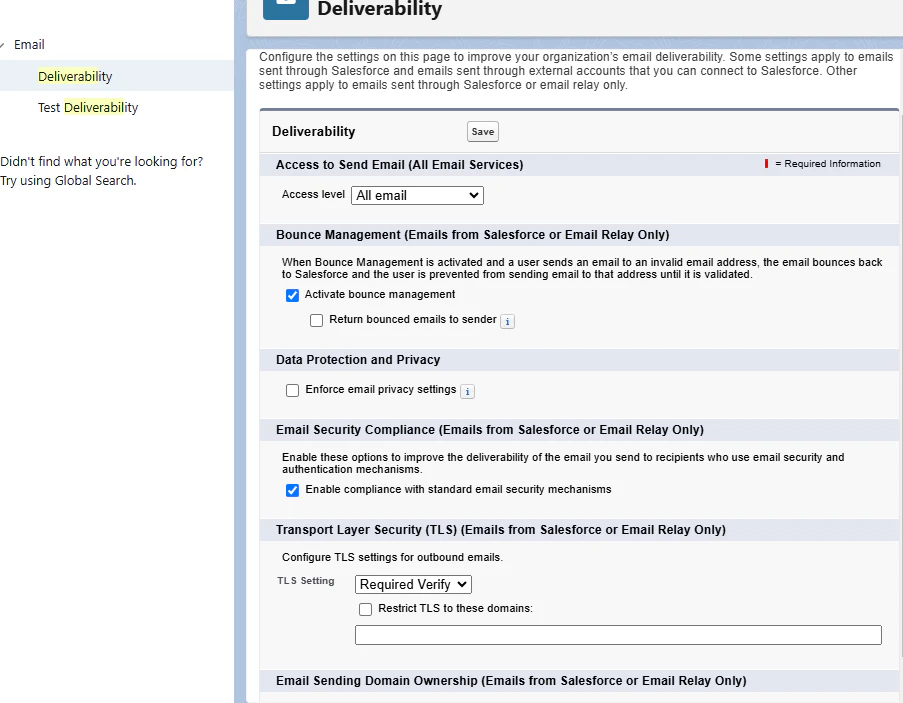Click the Email Sending Domain Ownership heading
The height and width of the screenshot is (703, 903).
coord(511,680)
